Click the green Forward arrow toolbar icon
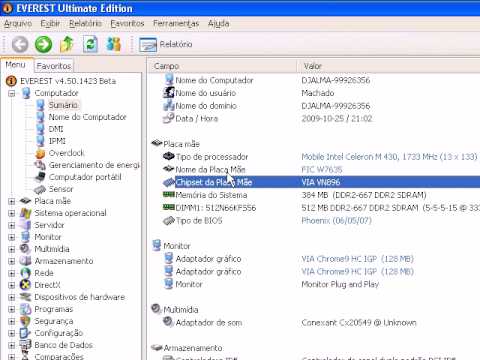This screenshot has height=360, width=480. pos(43,44)
